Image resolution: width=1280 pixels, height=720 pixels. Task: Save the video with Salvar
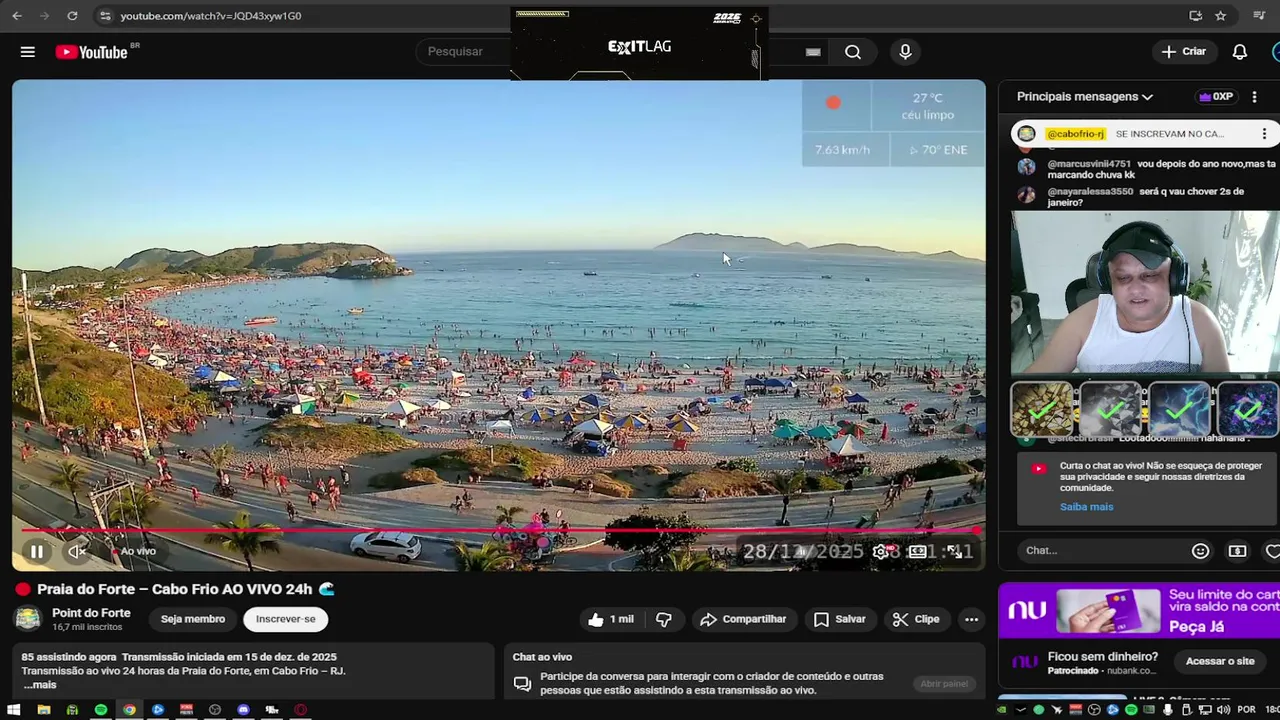pyautogui.click(x=839, y=619)
